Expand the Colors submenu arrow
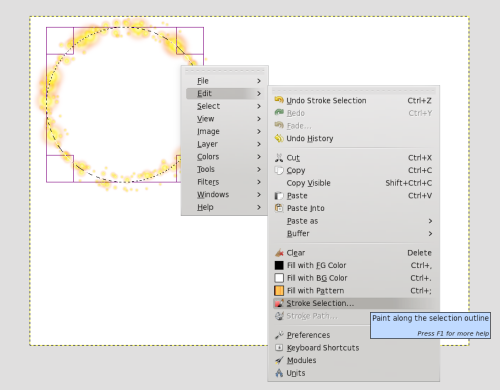Screen dimensions: 500x390 point(259,157)
